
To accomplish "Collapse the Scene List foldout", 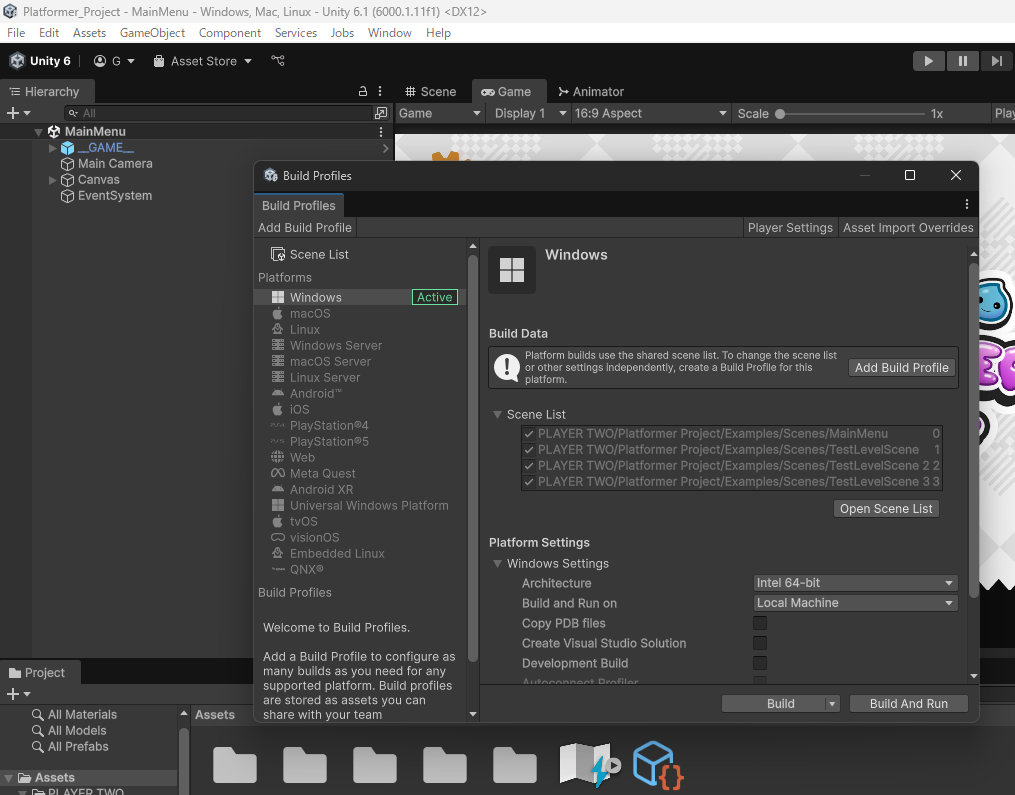I will [x=497, y=415].
